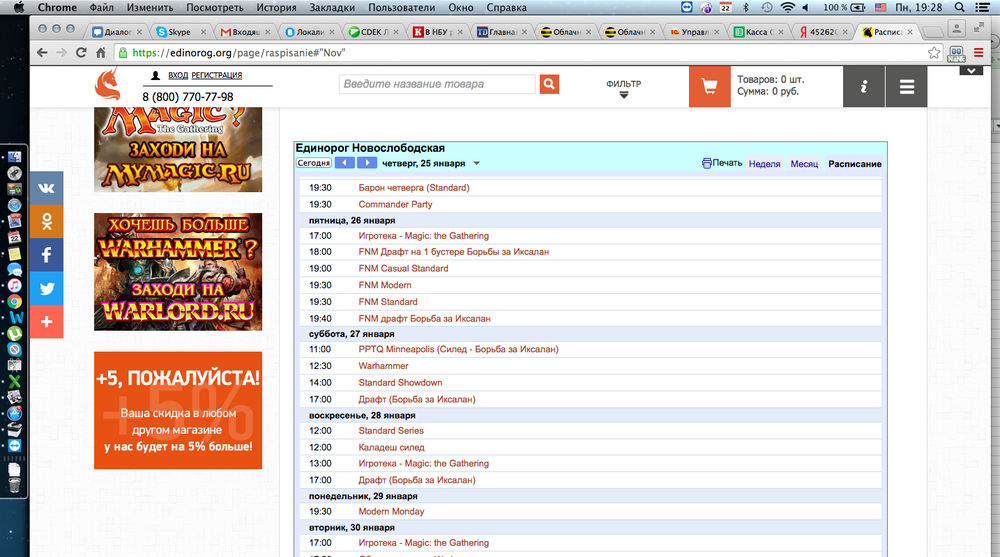
Task: Open date picker arrow next to четверг, 25 января
Action: click(477, 163)
